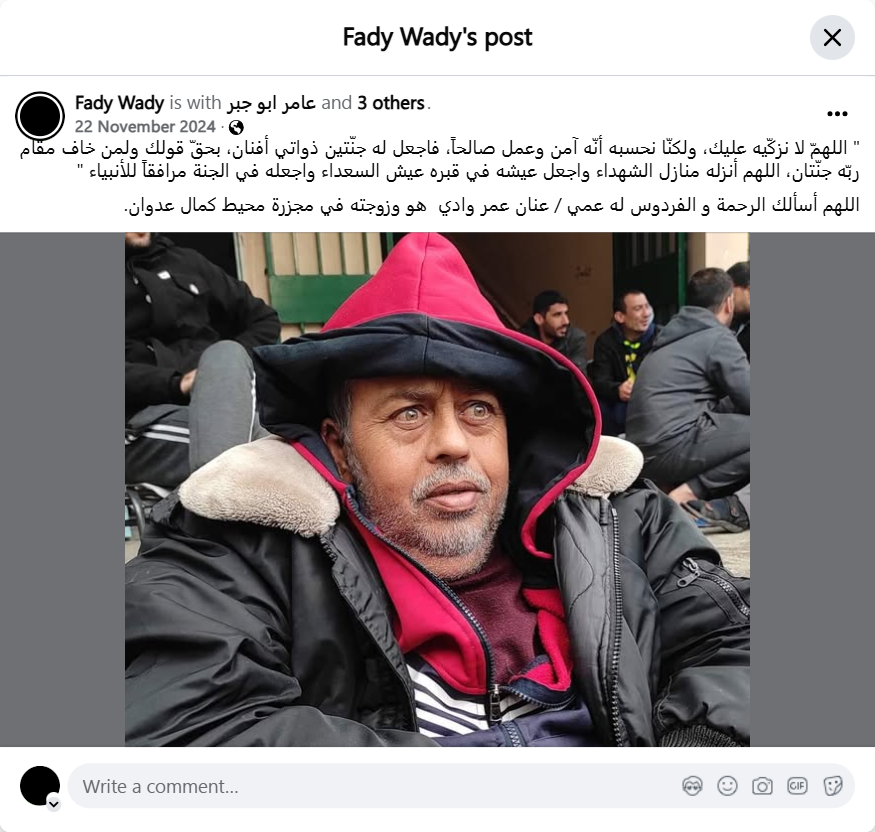Click the last Arabic condolence line
The image size is (875, 832).
pos(492,205)
